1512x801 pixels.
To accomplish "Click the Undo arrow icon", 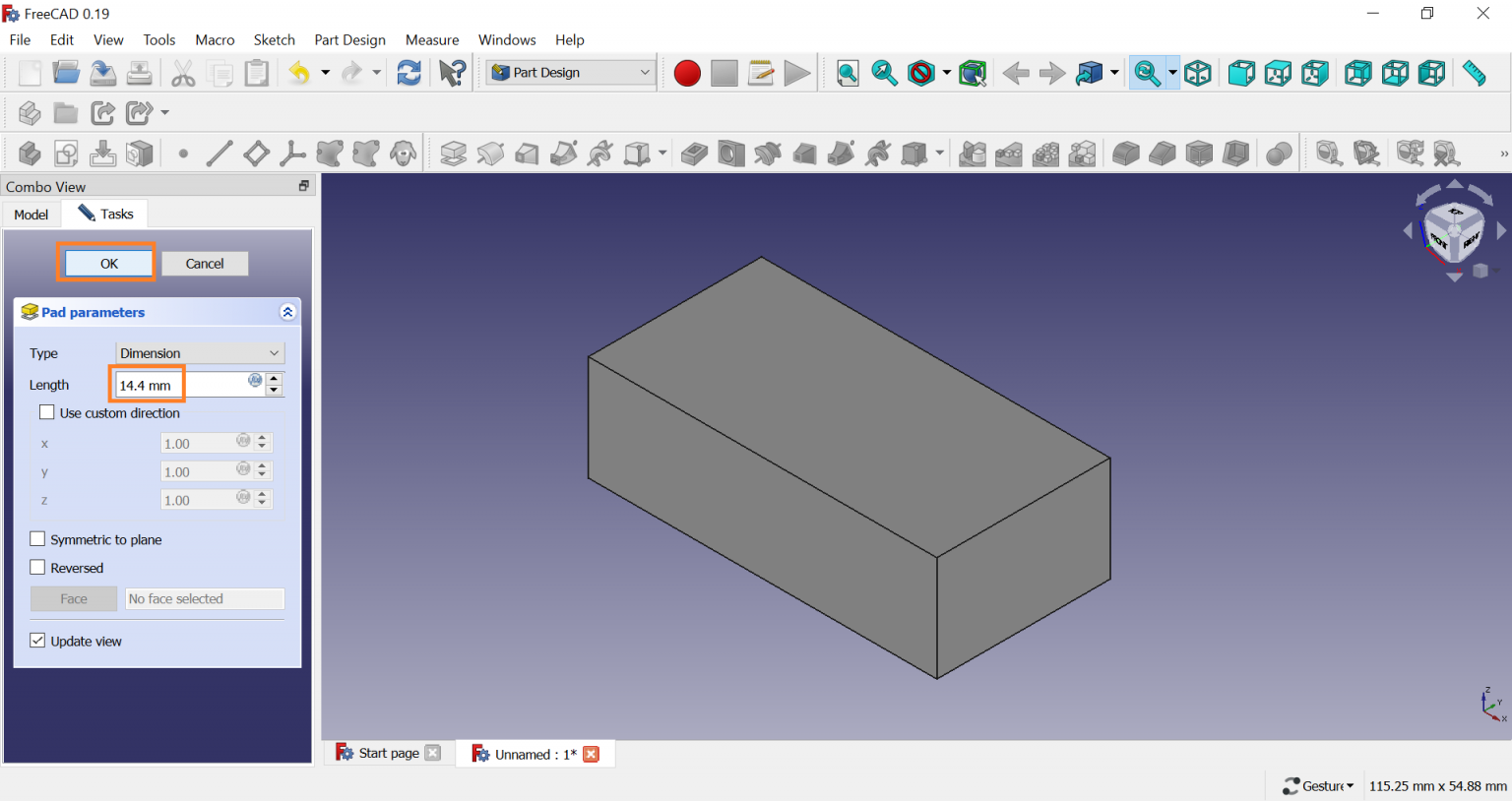I will (x=299, y=73).
